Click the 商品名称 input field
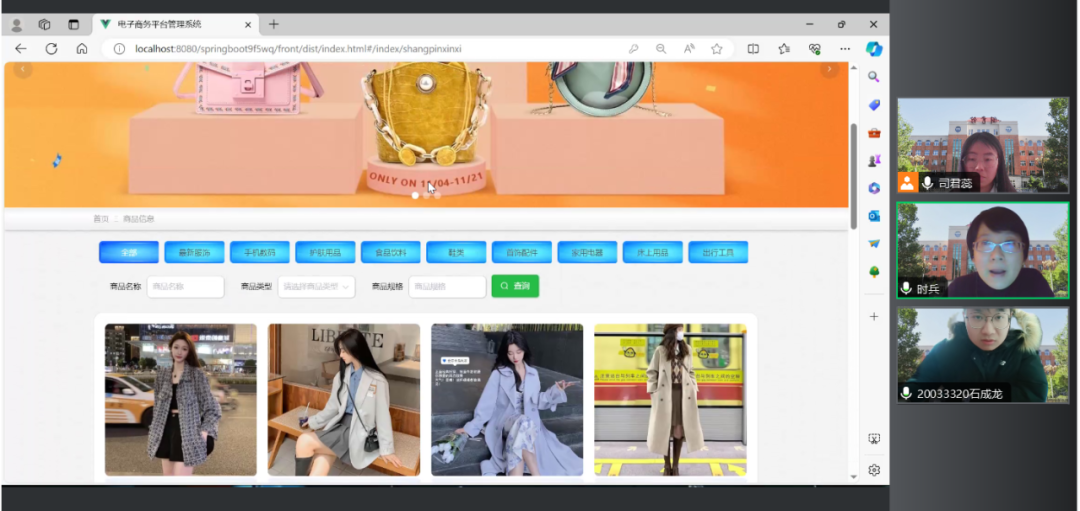Viewport: 1080px width, 511px height. (185, 287)
